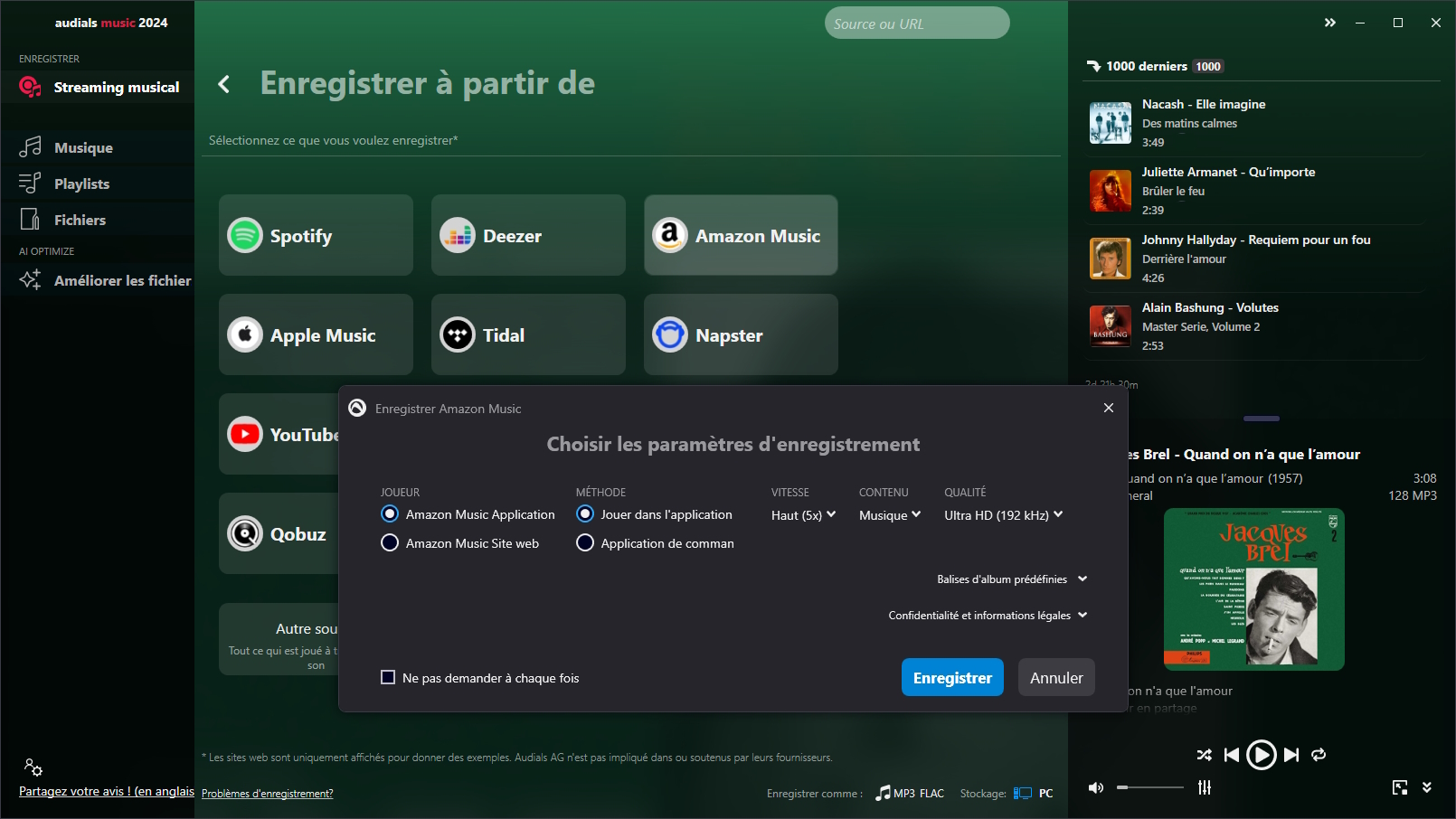Click the back arrow beside Enregistrer à partir de
Viewport: 1456px width, 819px height.
[223, 84]
